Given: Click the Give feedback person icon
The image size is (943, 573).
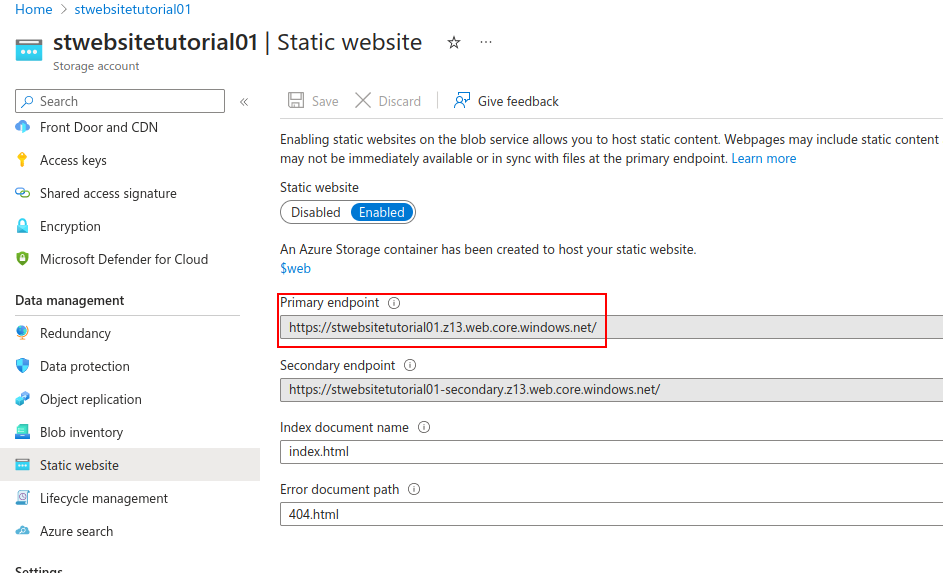Looking at the screenshot, I should [x=462, y=100].
